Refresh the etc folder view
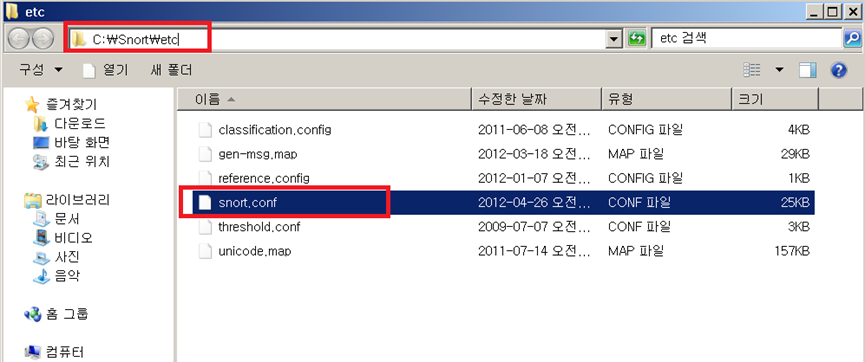865x362 pixels. [637, 39]
